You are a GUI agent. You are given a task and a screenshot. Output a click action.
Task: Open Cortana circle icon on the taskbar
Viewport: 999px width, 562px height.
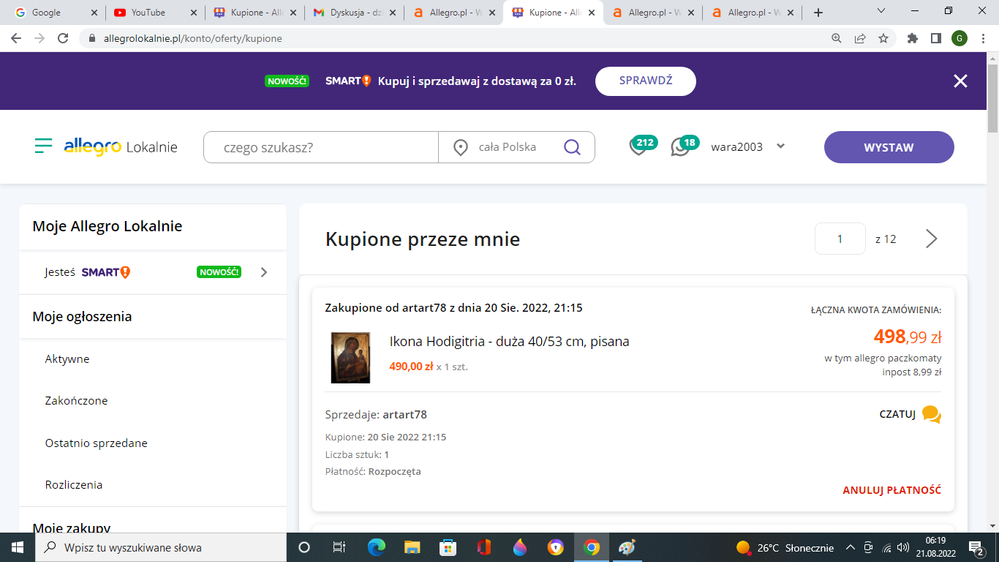[304, 547]
